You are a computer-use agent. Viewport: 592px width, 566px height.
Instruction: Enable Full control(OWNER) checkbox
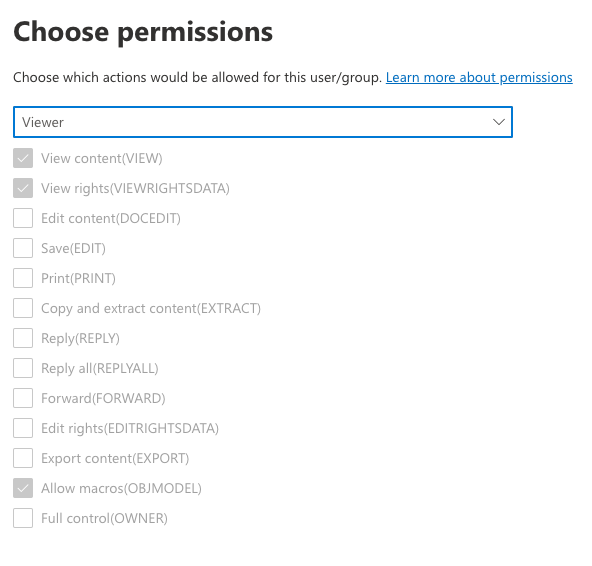coord(23,518)
